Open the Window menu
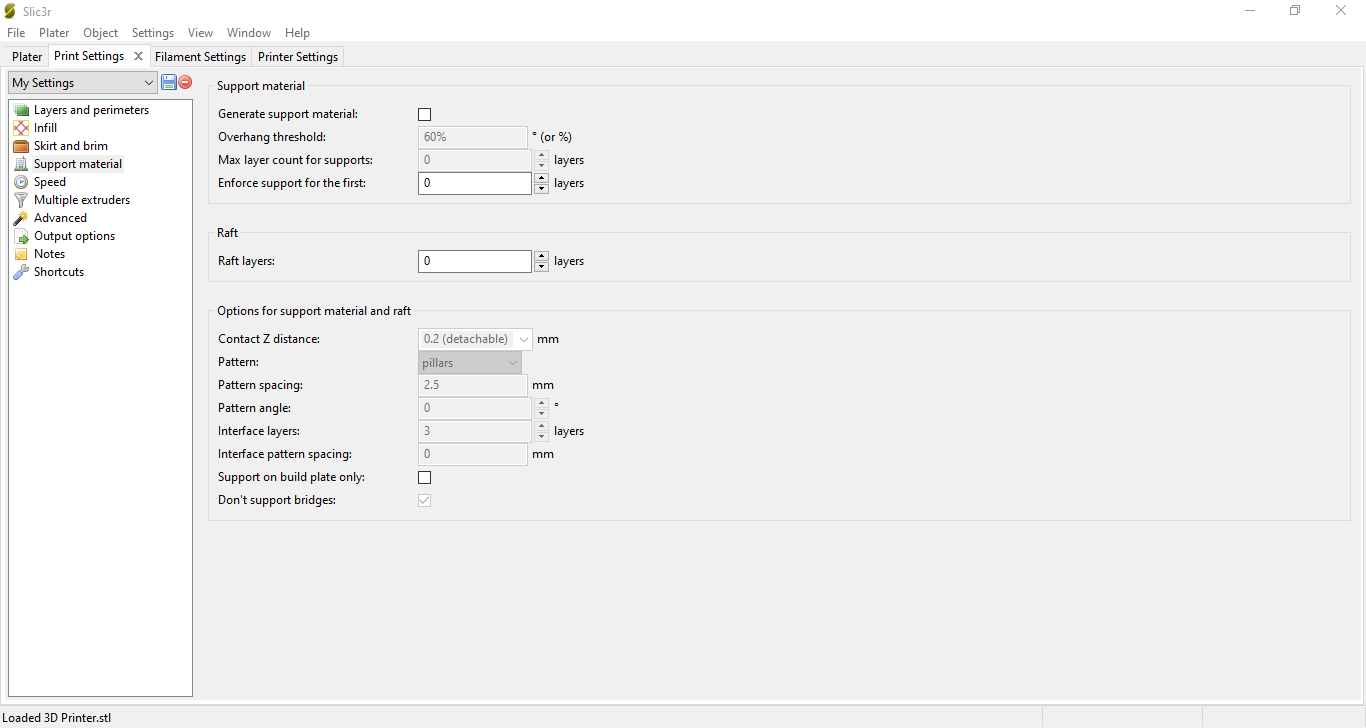 (249, 33)
